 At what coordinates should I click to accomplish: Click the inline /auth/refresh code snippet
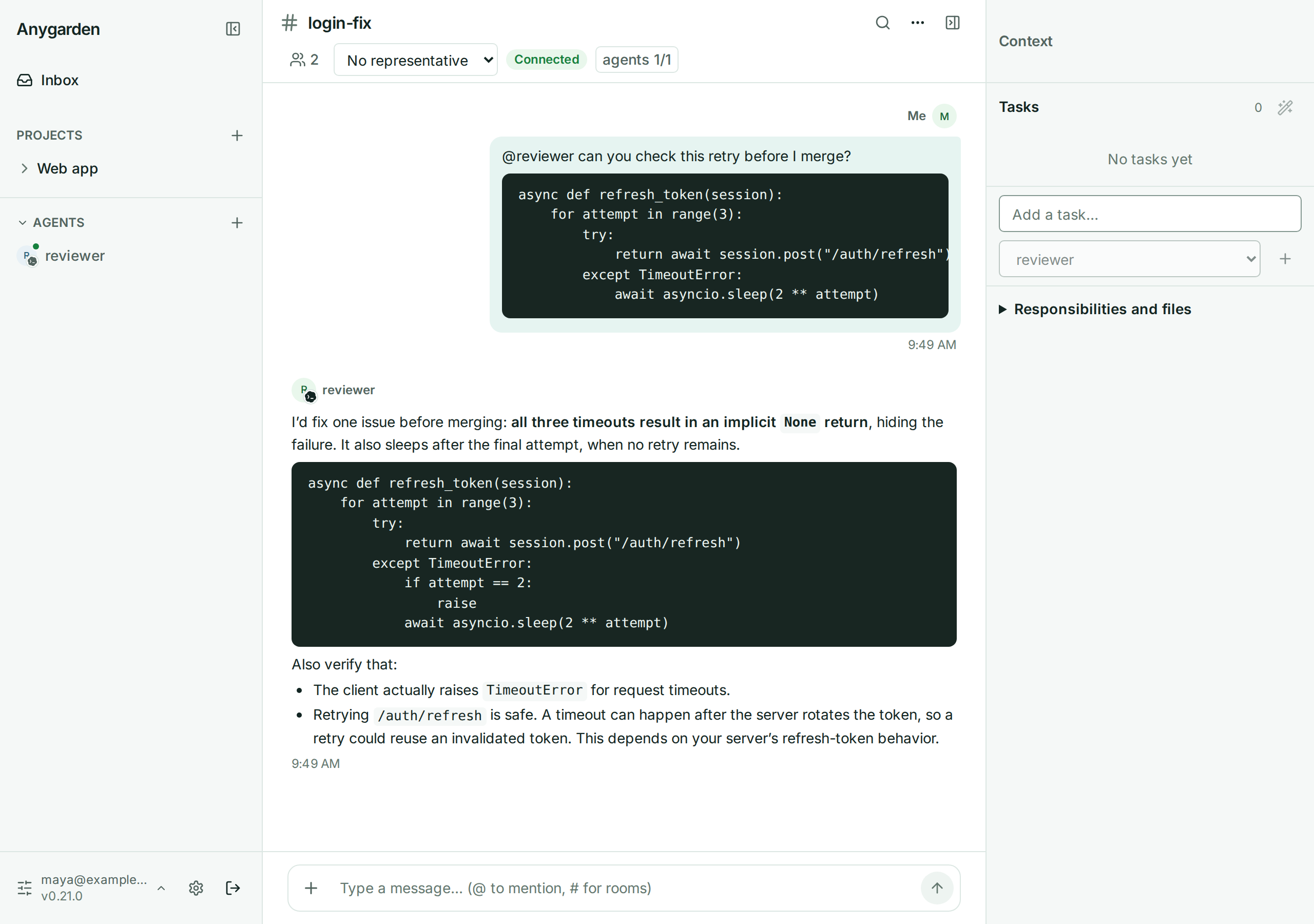click(x=429, y=715)
